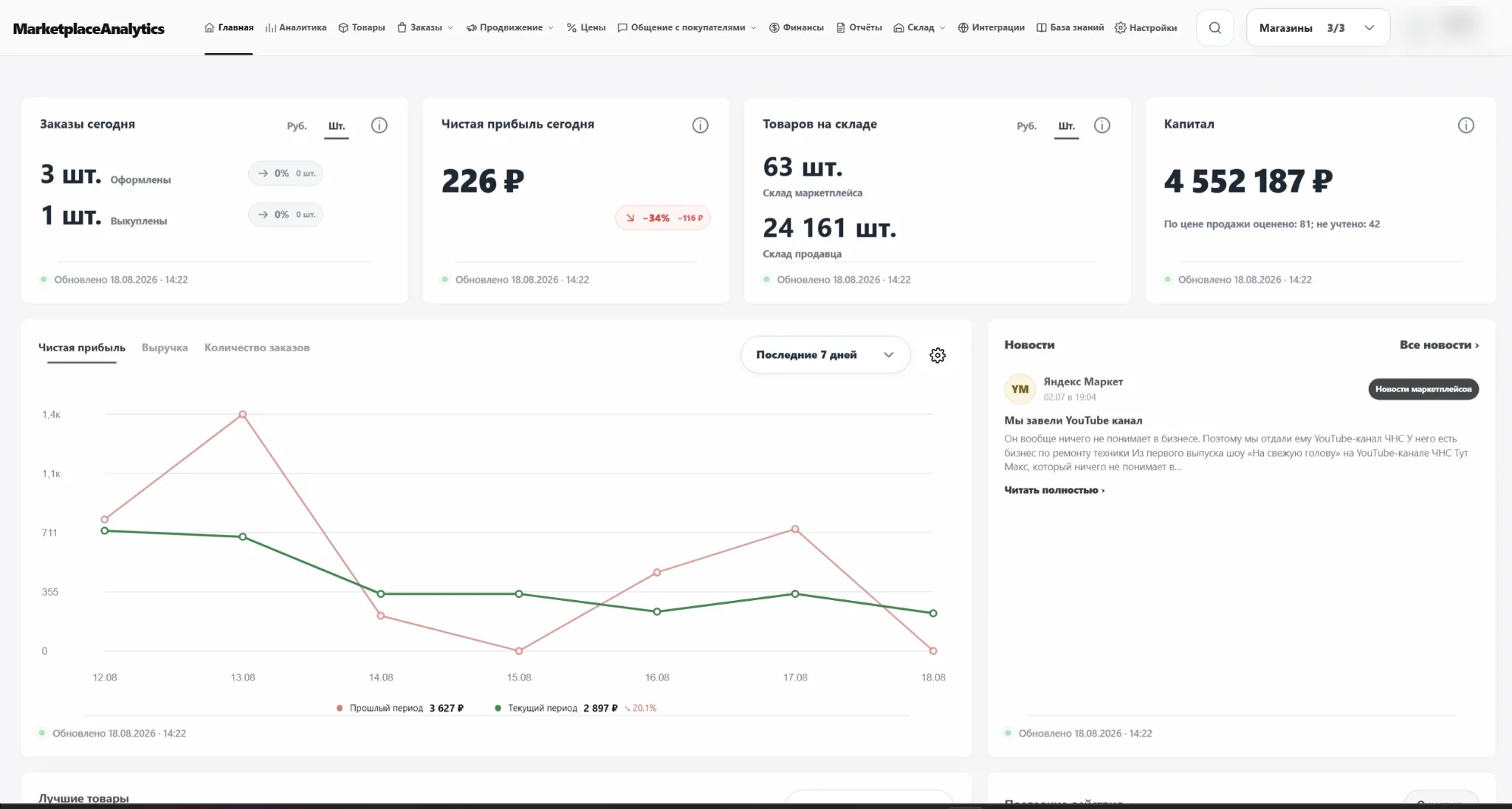Click the Оформлены 0% change badge
This screenshot has width=1512, height=809.
click(286, 173)
